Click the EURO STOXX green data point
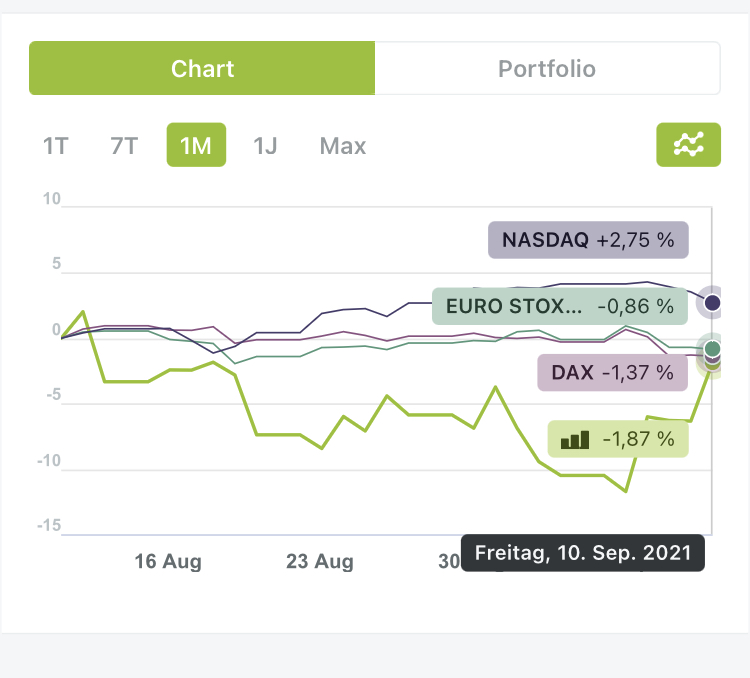The image size is (750, 678). [x=712, y=348]
